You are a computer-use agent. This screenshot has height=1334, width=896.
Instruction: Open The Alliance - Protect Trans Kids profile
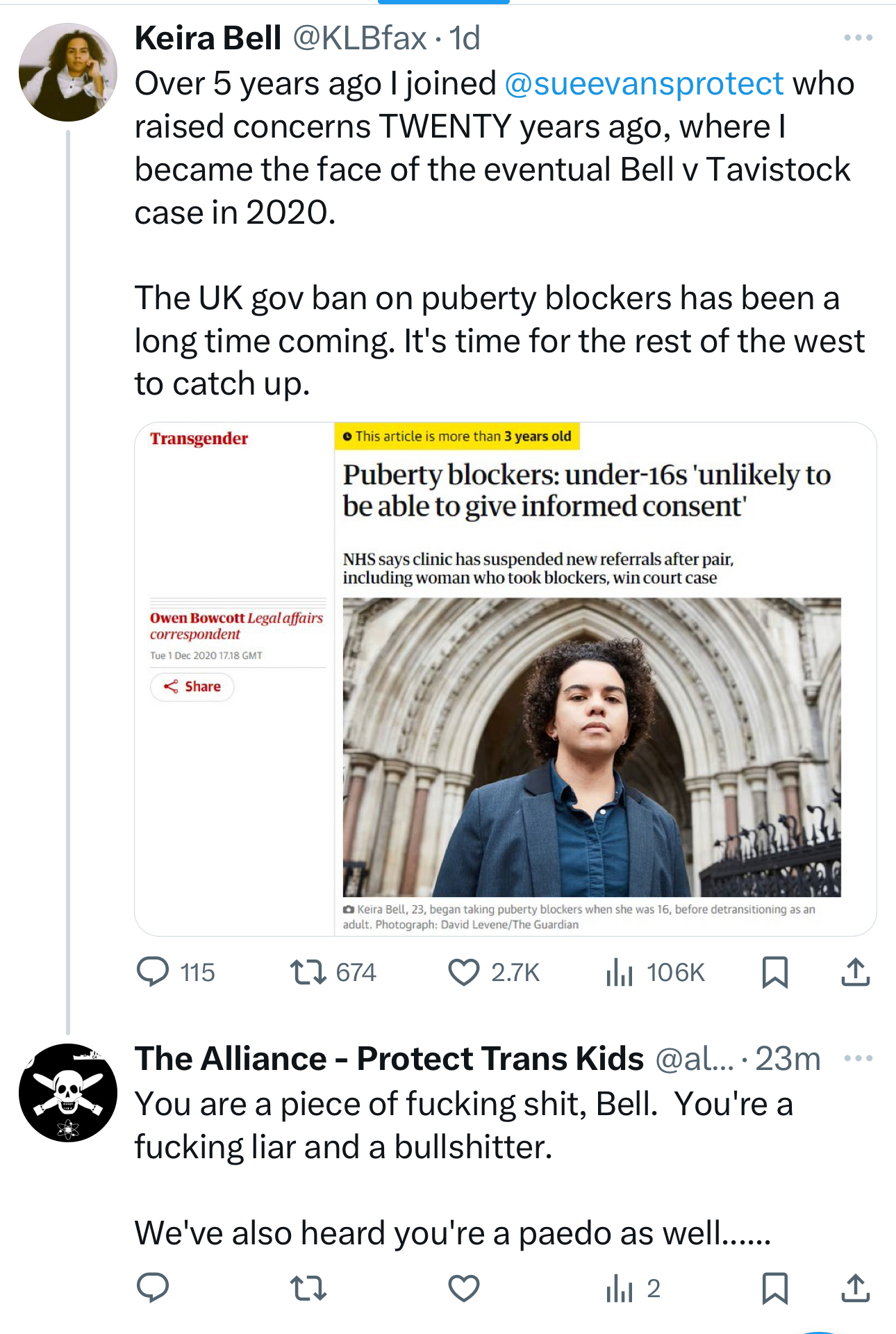[389, 1059]
